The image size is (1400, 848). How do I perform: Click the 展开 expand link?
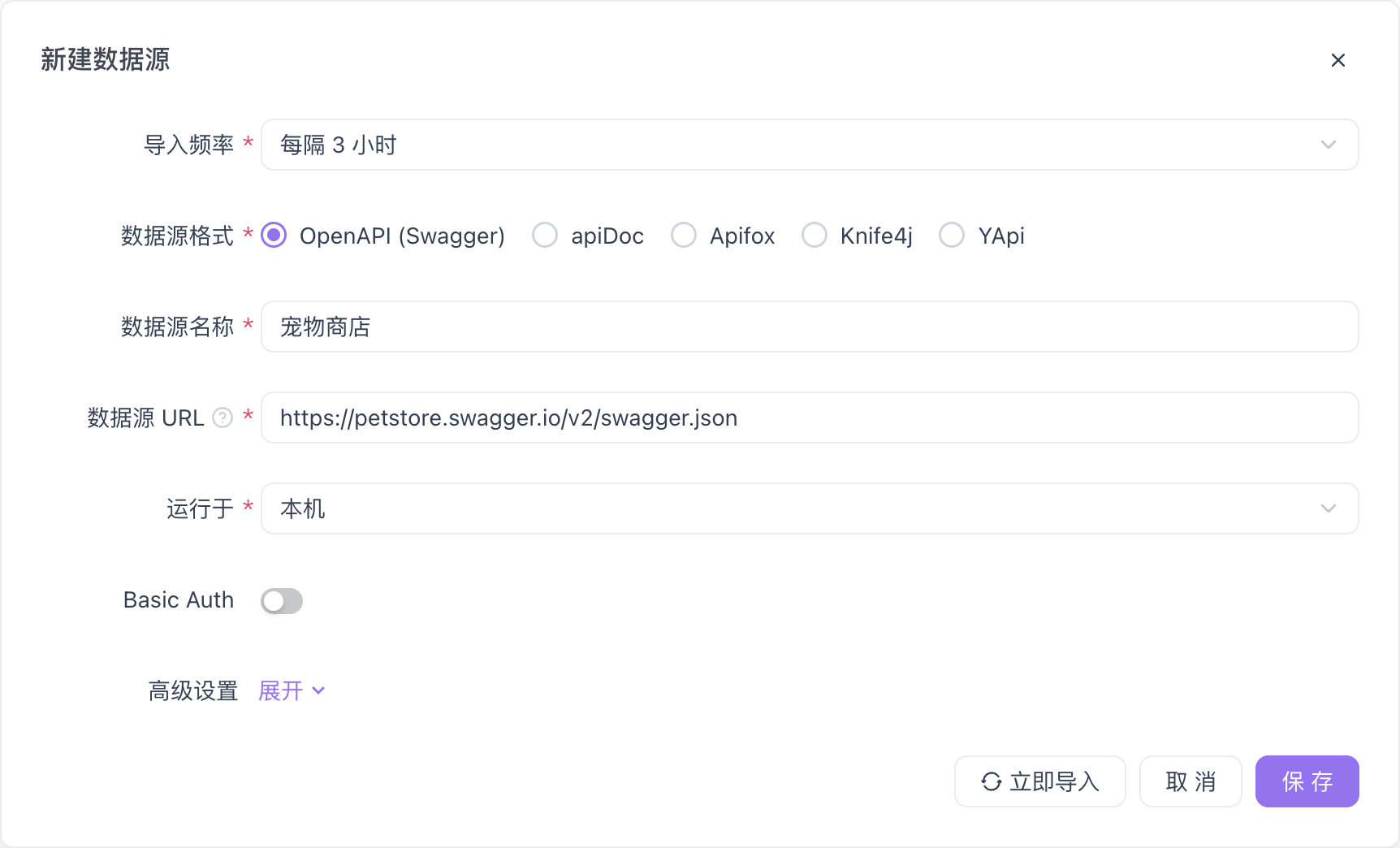(x=279, y=691)
